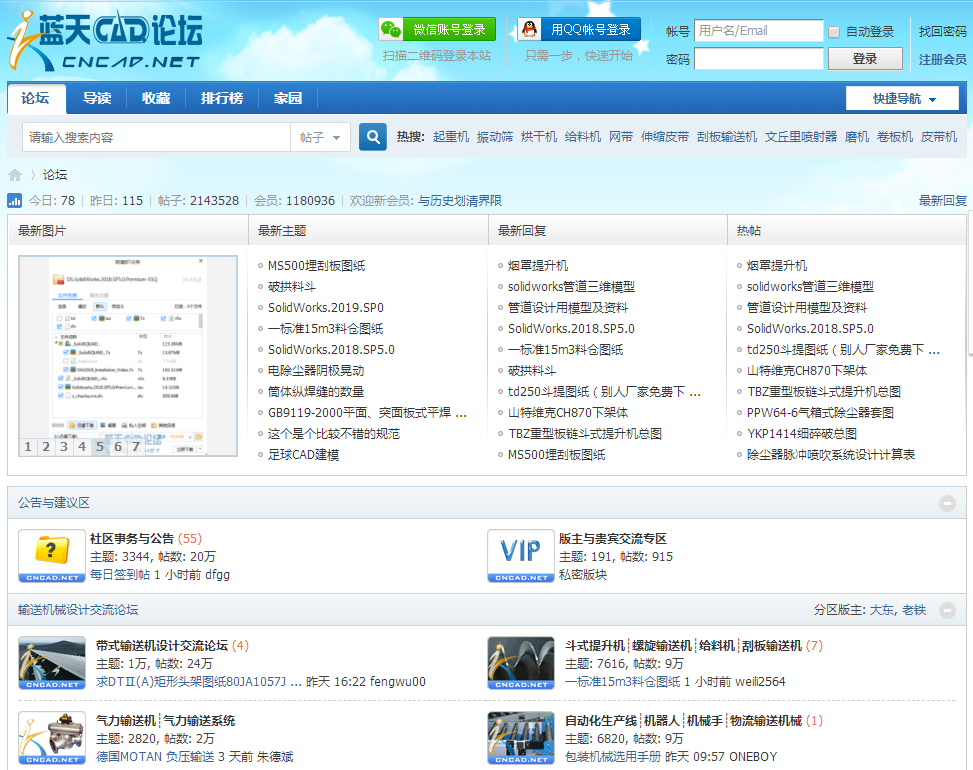Click the 蓝天CAD论坛 site logo
This screenshot has width=973, height=770.
[105, 40]
